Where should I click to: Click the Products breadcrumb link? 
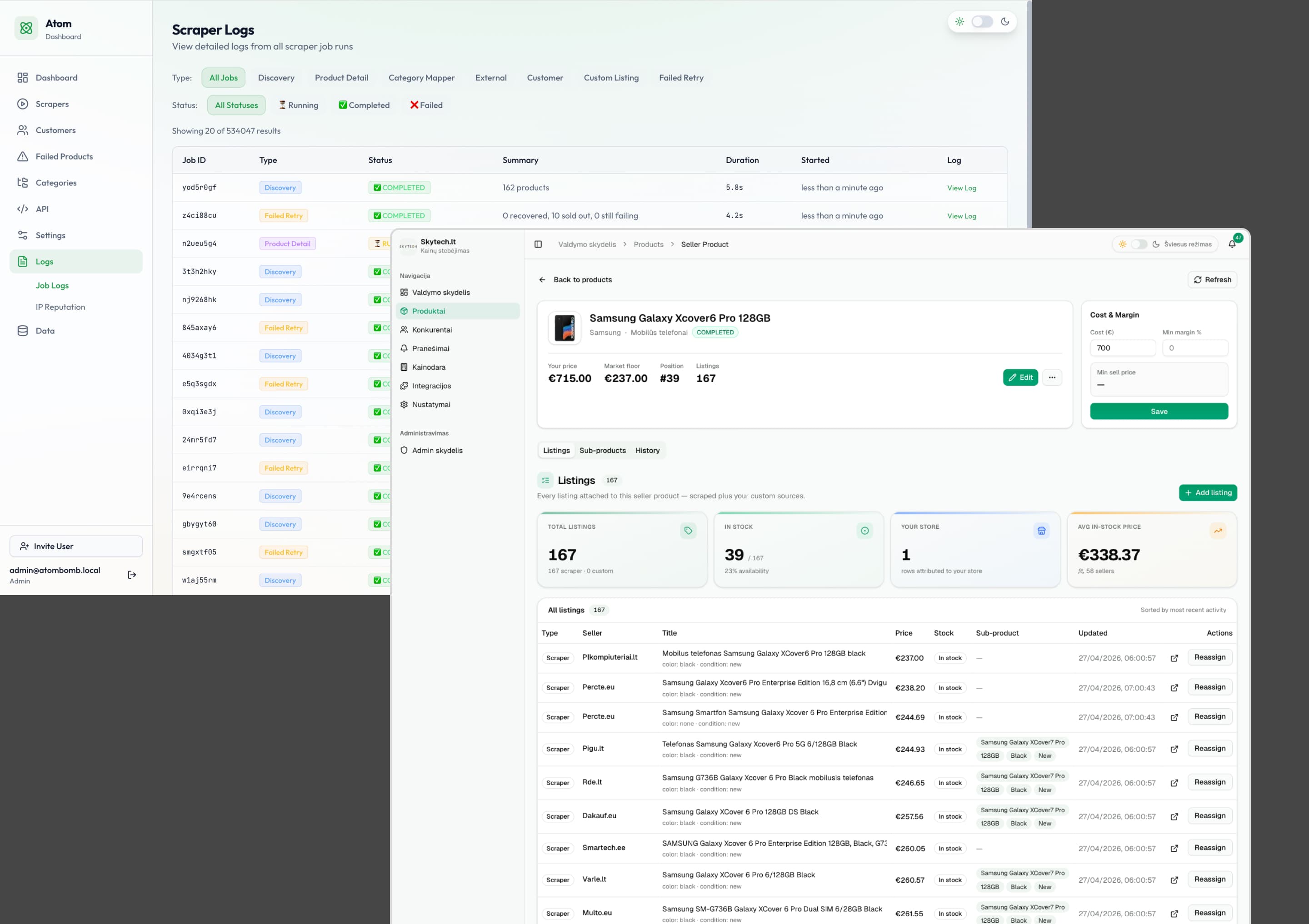pos(648,244)
